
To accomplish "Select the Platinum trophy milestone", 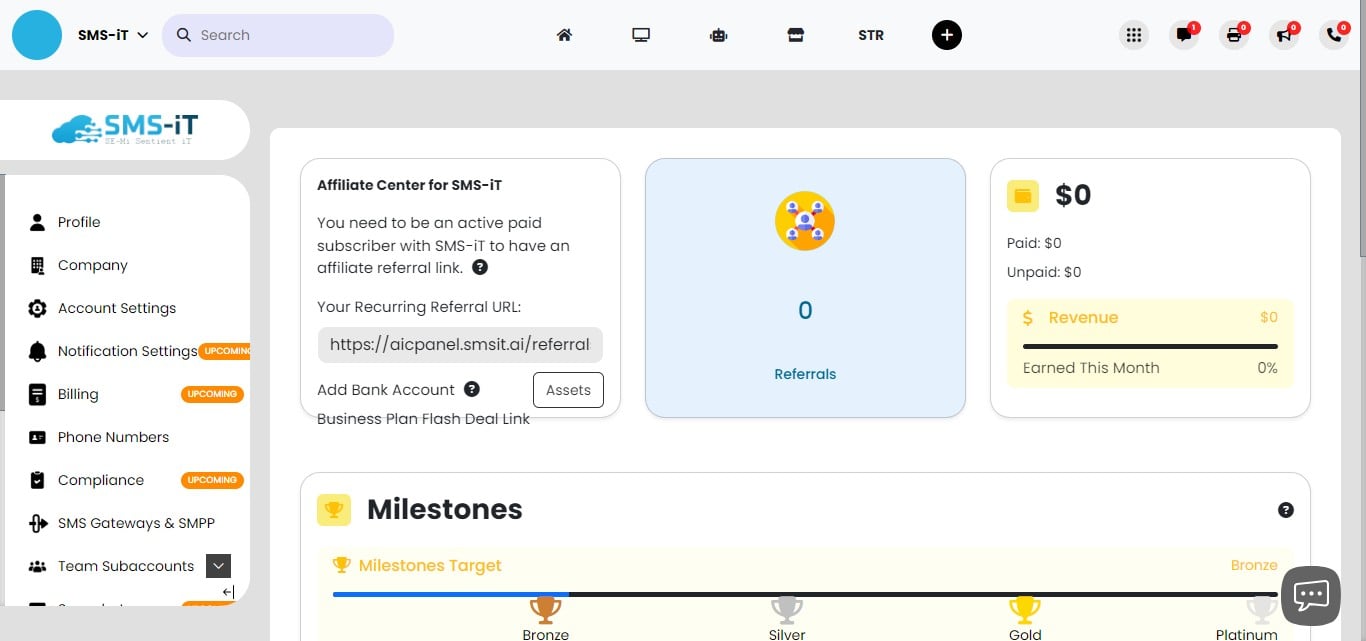I will point(1262,610).
